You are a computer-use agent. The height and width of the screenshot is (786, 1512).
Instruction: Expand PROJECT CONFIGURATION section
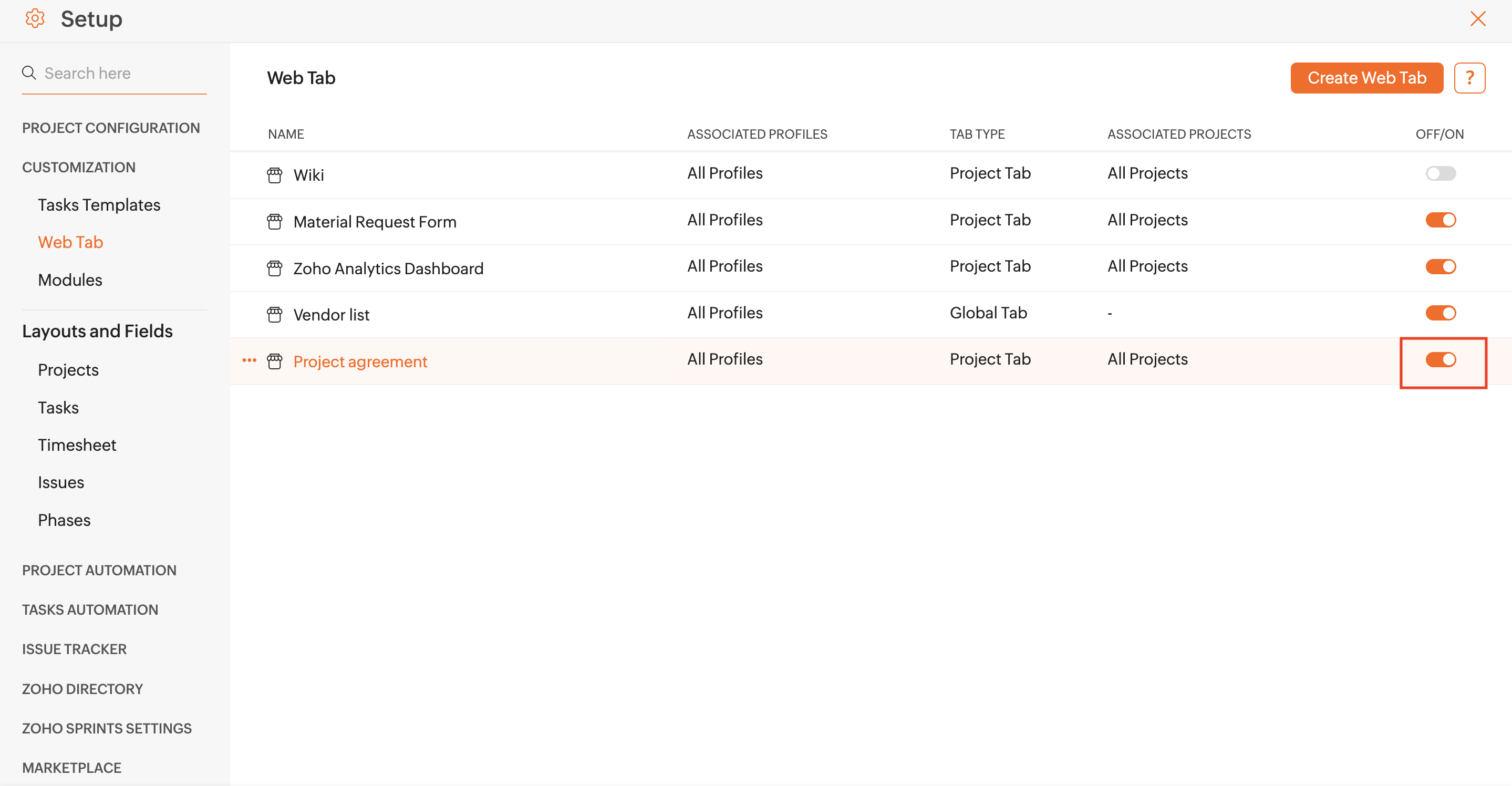click(111, 128)
